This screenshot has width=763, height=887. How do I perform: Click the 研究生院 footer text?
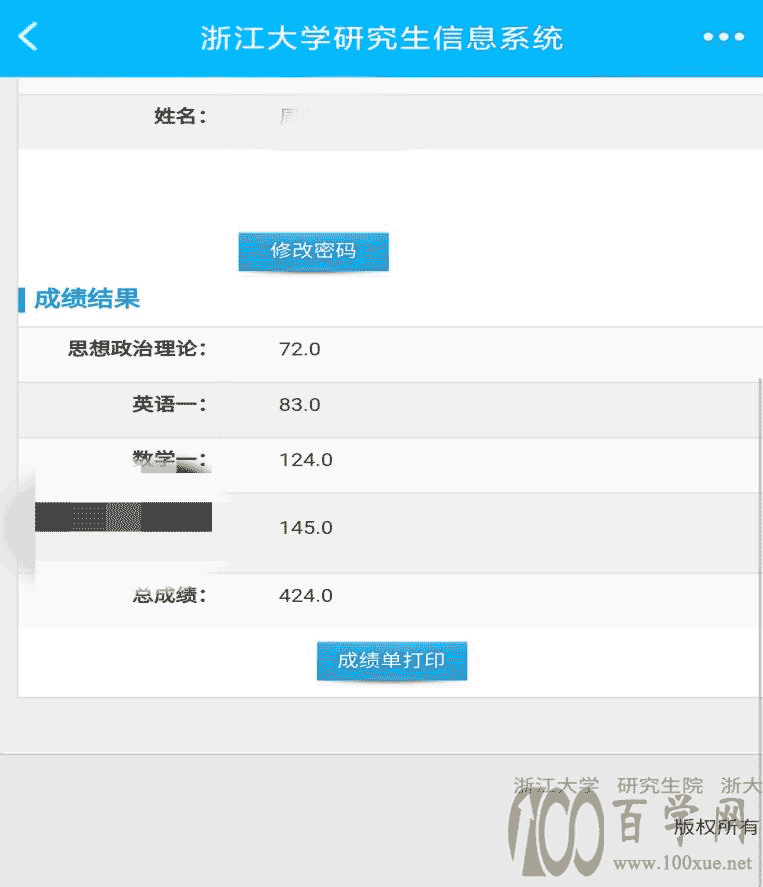659,785
